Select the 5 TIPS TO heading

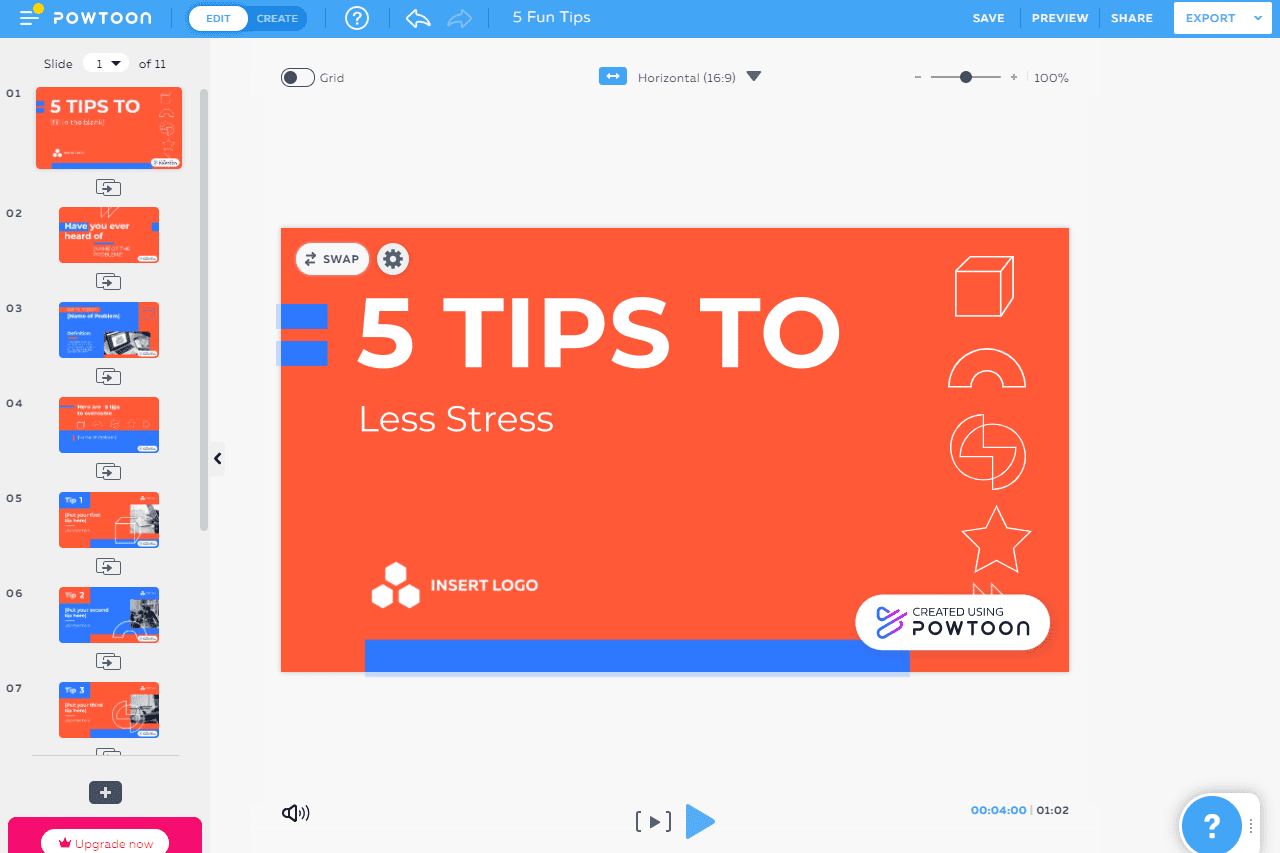598,332
